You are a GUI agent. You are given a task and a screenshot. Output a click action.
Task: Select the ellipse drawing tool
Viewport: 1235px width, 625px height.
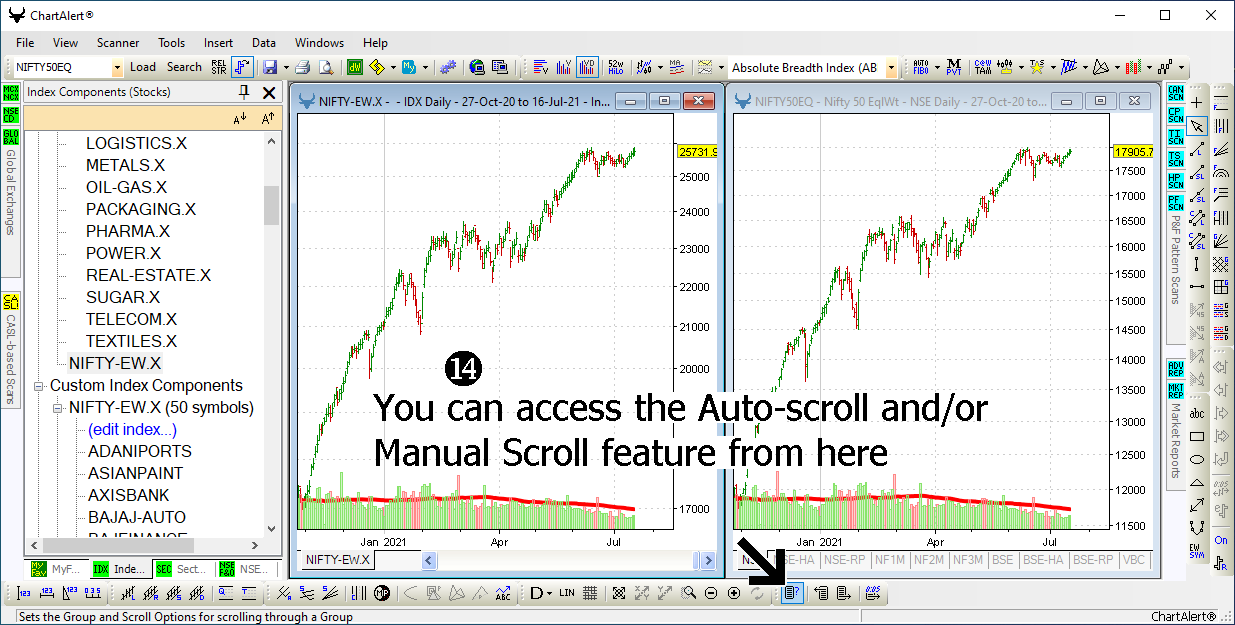point(1197,459)
